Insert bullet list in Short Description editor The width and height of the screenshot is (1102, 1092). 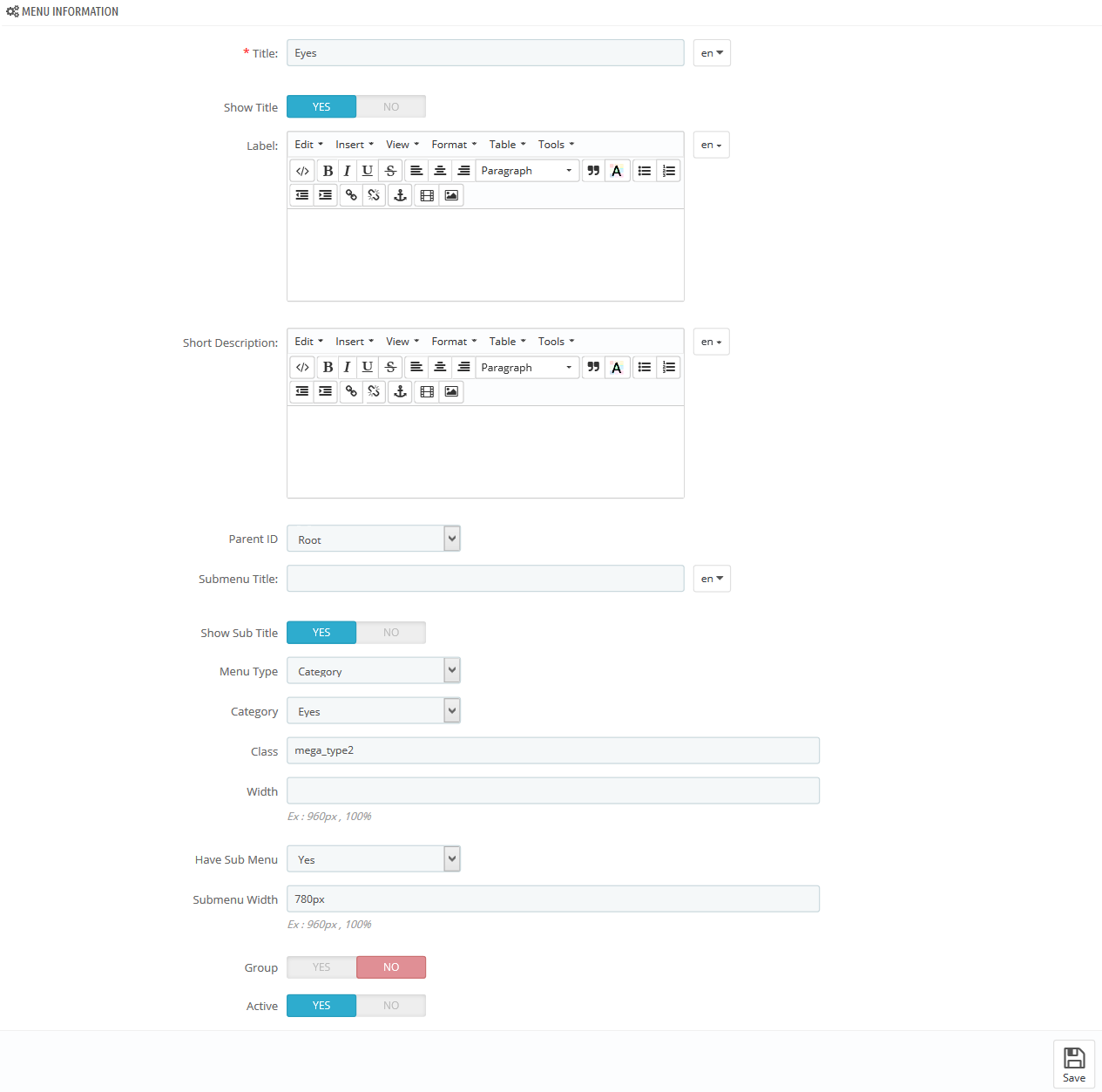pos(645,368)
